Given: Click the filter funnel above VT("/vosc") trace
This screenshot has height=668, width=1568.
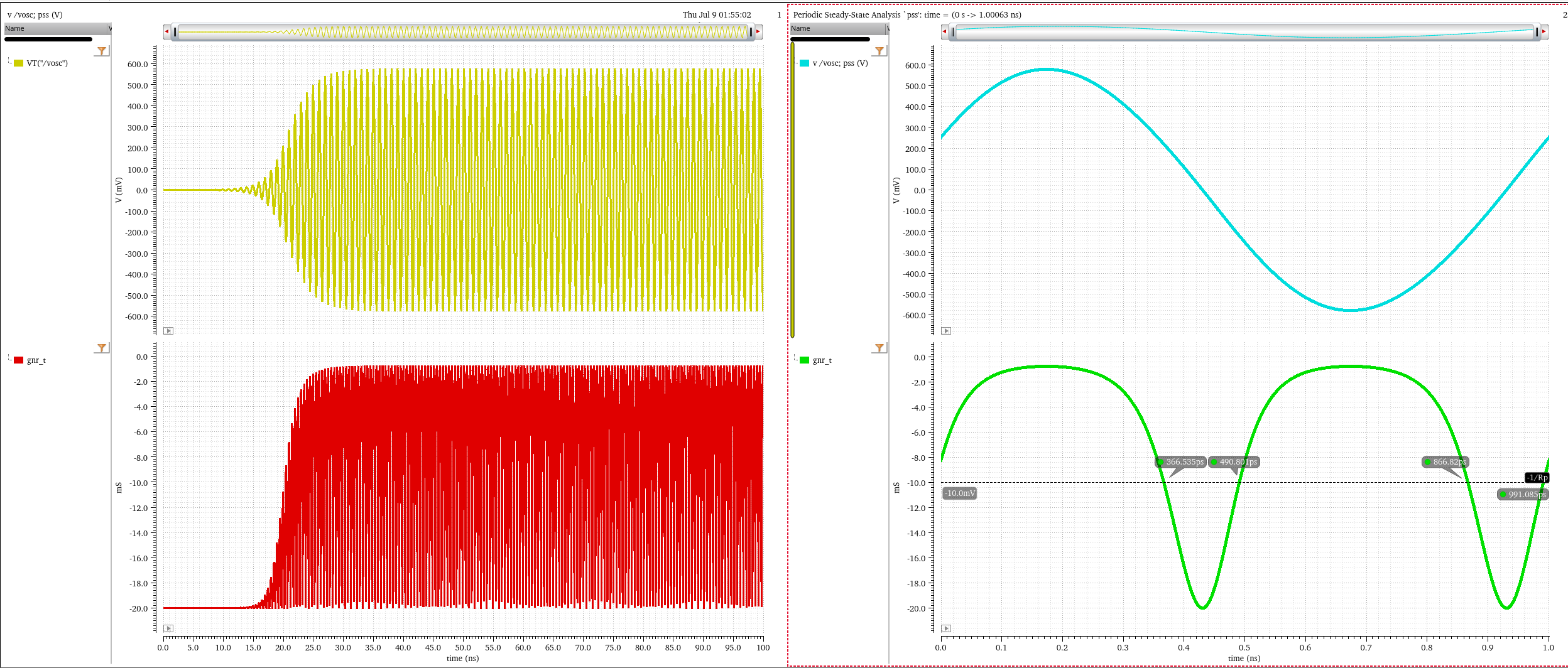Looking at the screenshot, I should [102, 51].
